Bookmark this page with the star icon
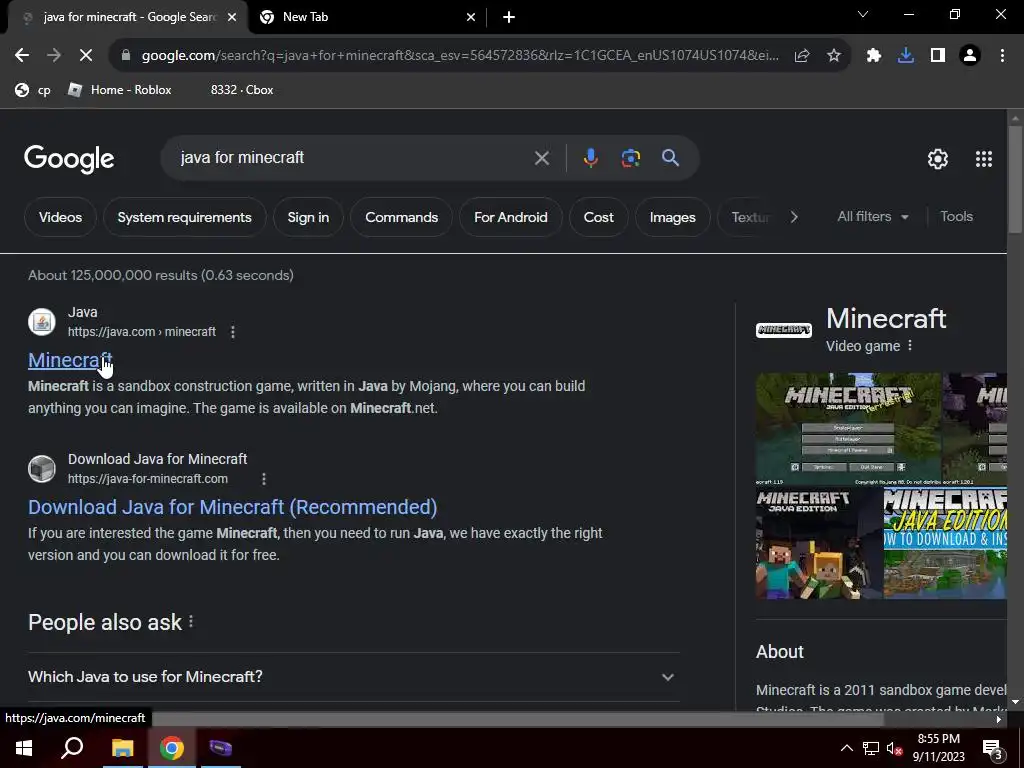This screenshot has height=768, width=1024. click(834, 56)
